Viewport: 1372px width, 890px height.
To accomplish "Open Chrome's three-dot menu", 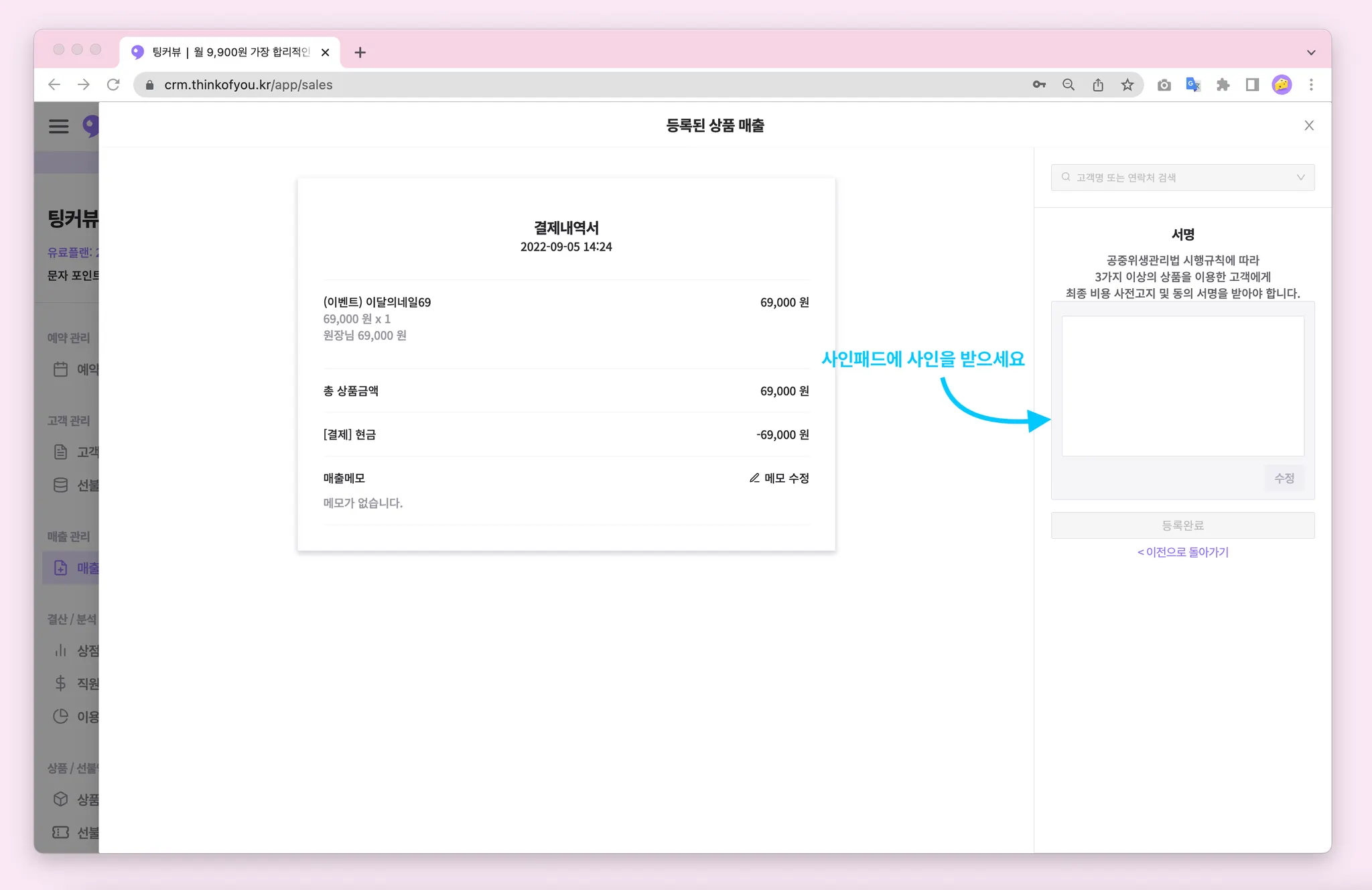I will 1311,84.
